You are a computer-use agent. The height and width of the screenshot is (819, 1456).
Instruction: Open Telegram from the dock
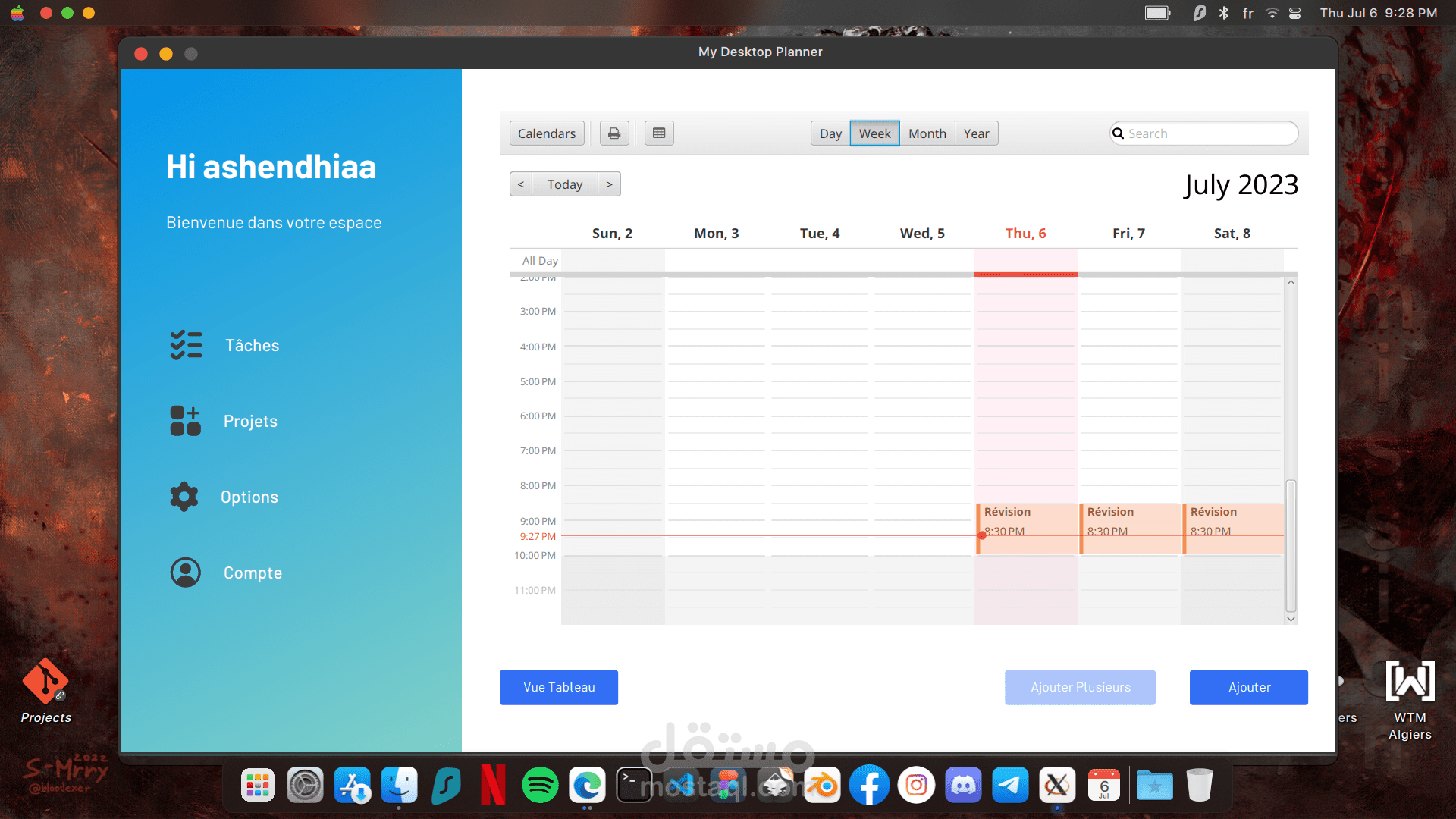tap(1010, 786)
